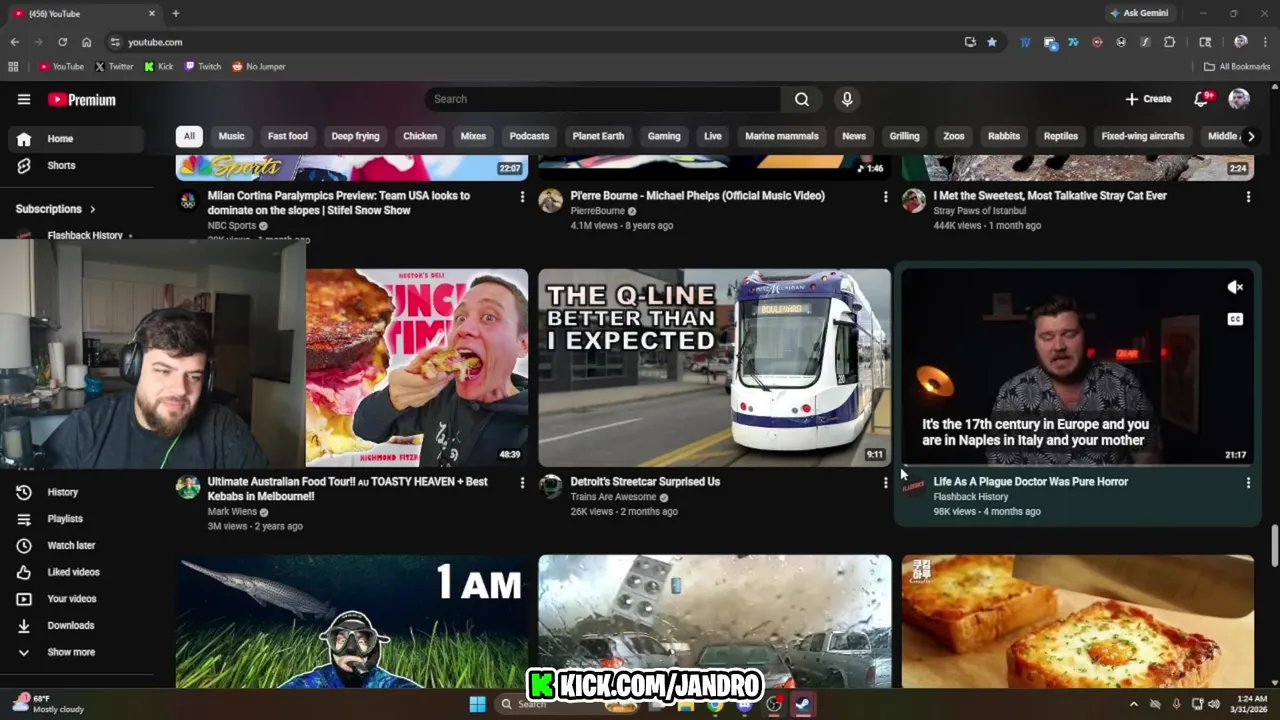Click the install app icon in address bar
This screenshot has height=720, width=1280.
(970, 42)
